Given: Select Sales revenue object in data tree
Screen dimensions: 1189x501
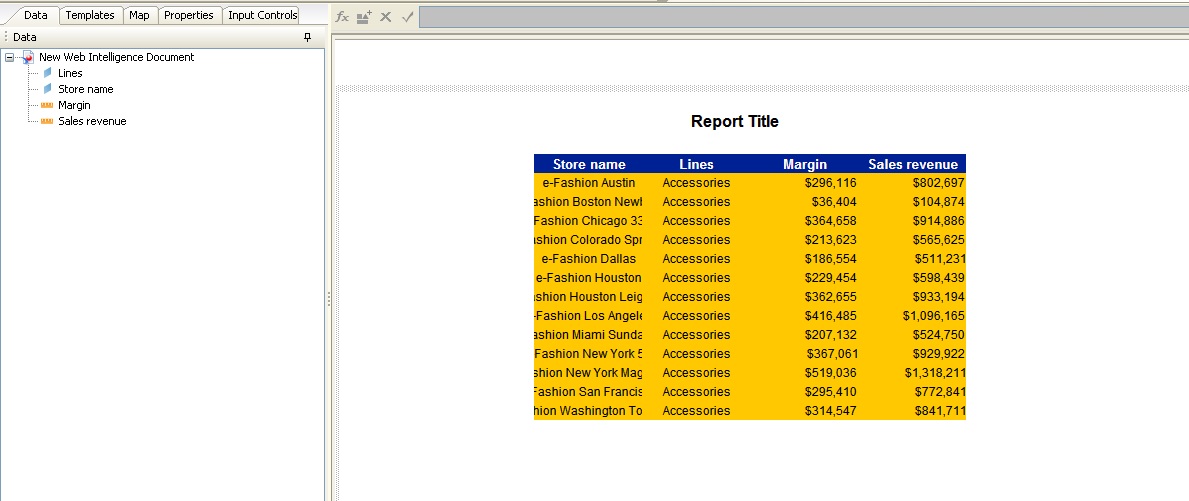Looking at the screenshot, I should [x=93, y=121].
